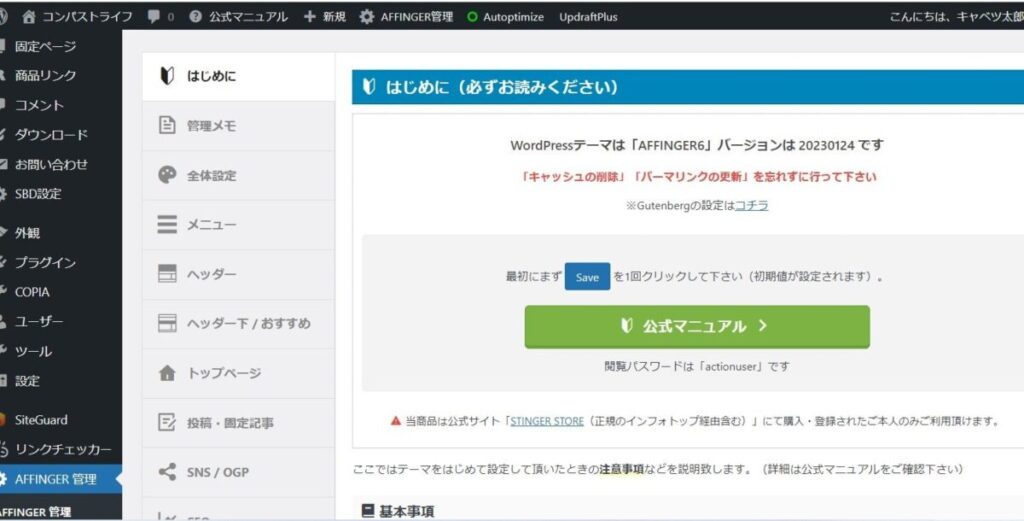Click Autoptimize text in the admin bar
This screenshot has height=521, width=1024.
[x=513, y=17]
